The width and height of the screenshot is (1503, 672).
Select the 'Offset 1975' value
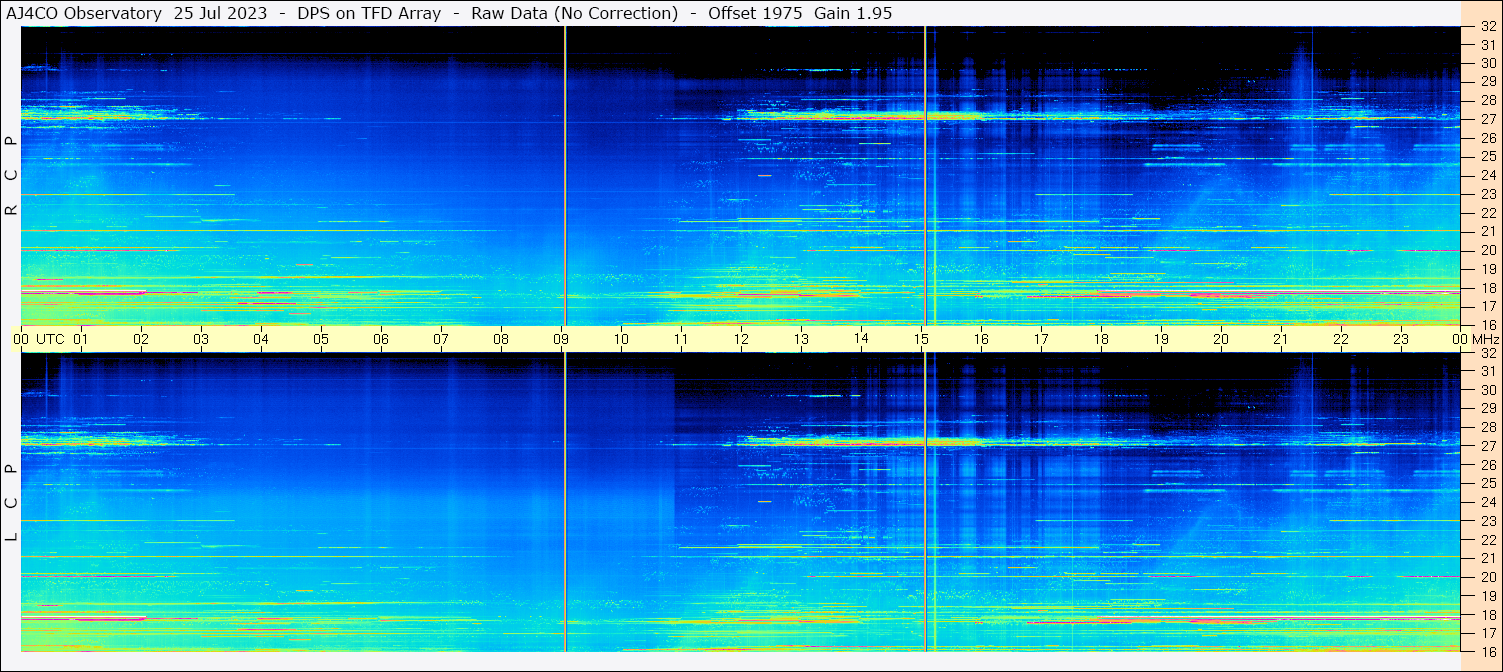(755, 13)
